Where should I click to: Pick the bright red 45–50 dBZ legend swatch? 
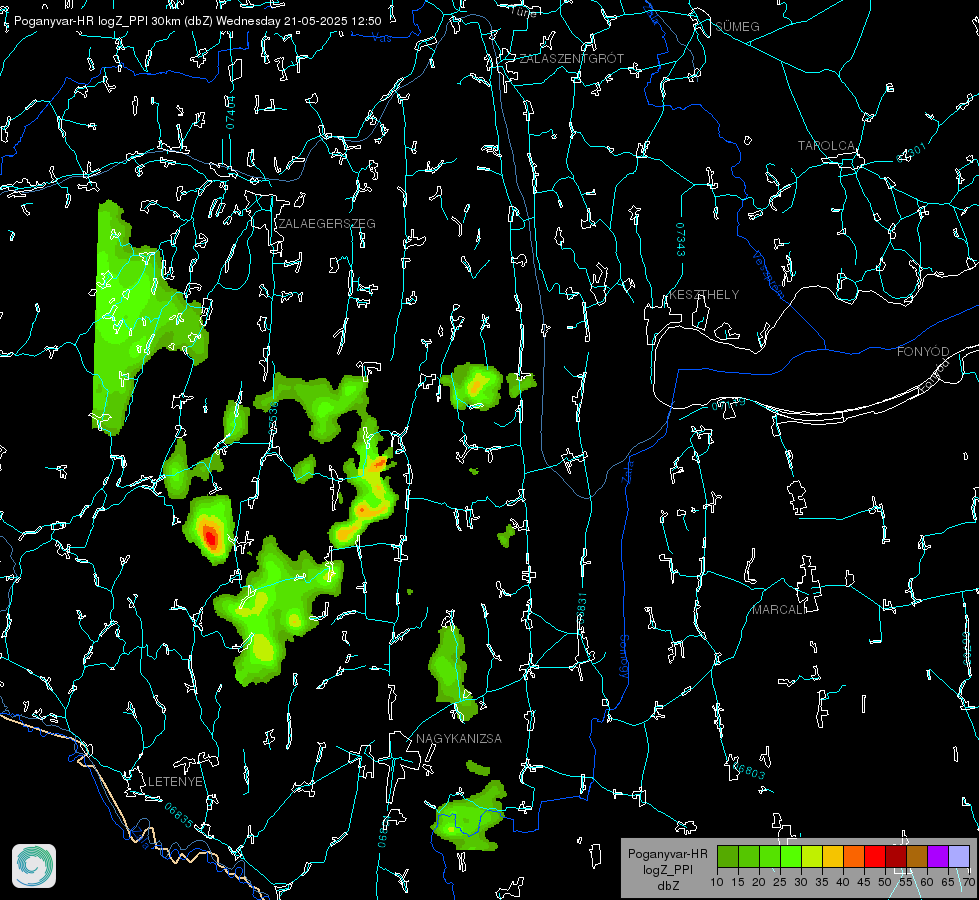click(x=875, y=856)
